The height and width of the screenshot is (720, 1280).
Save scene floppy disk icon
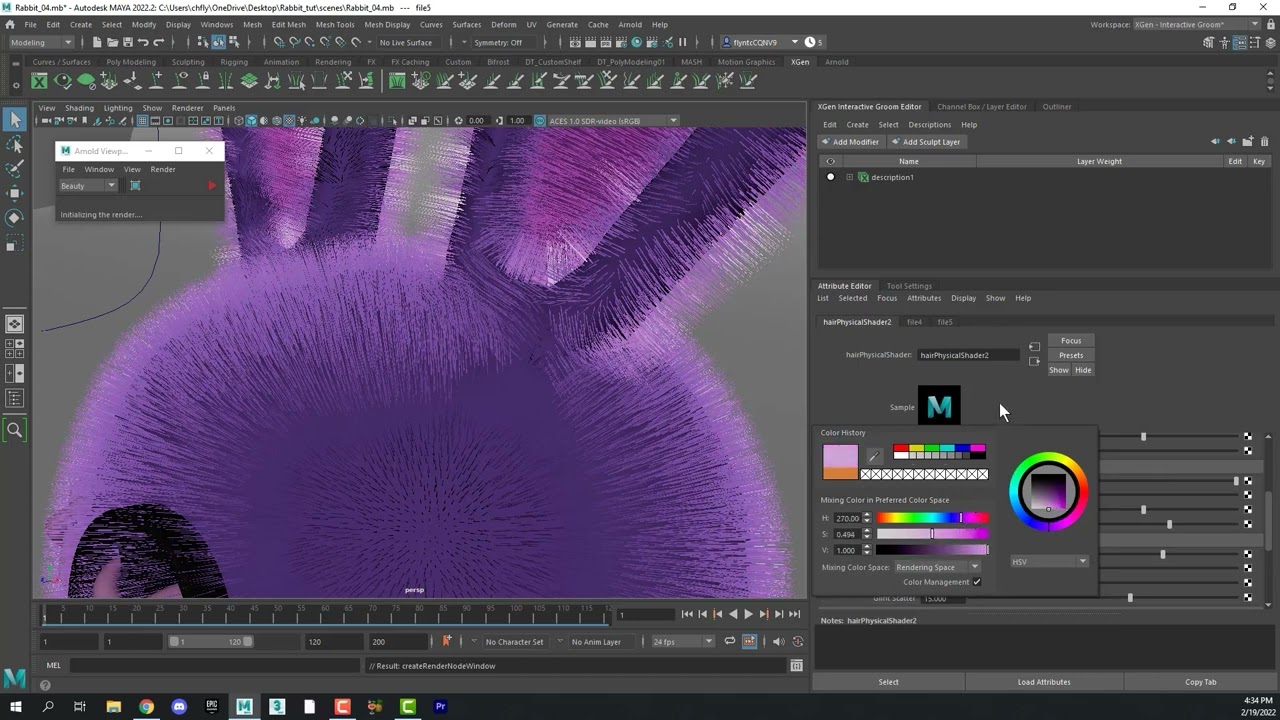coord(127,42)
